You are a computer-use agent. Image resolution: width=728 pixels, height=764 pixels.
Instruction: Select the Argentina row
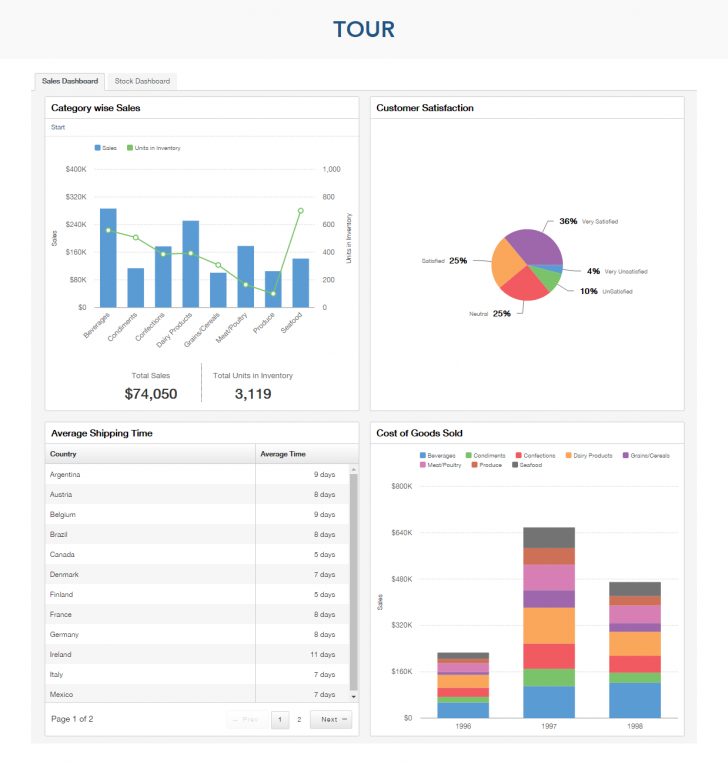[x=197, y=475]
